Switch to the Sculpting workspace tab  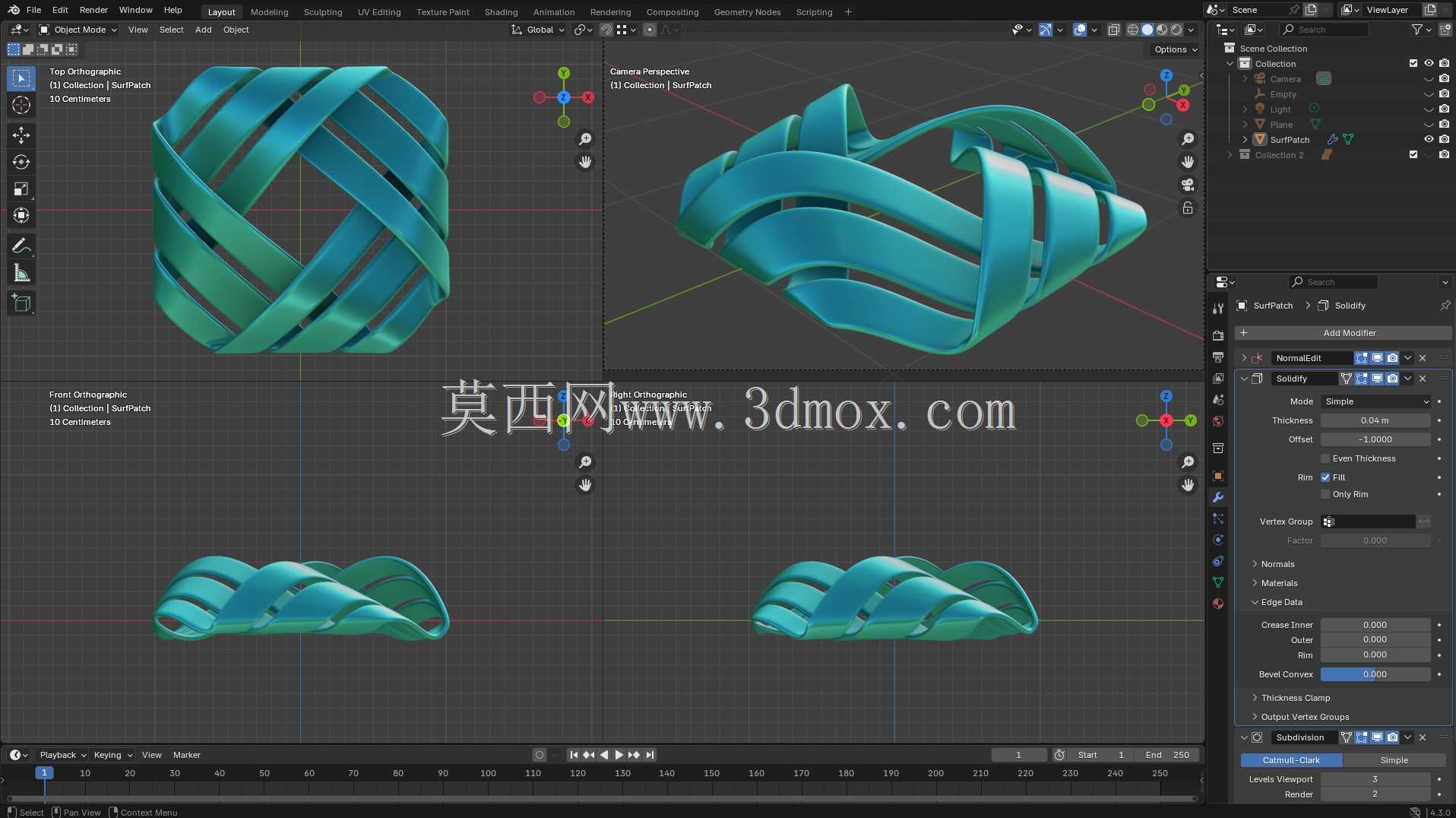tap(323, 11)
